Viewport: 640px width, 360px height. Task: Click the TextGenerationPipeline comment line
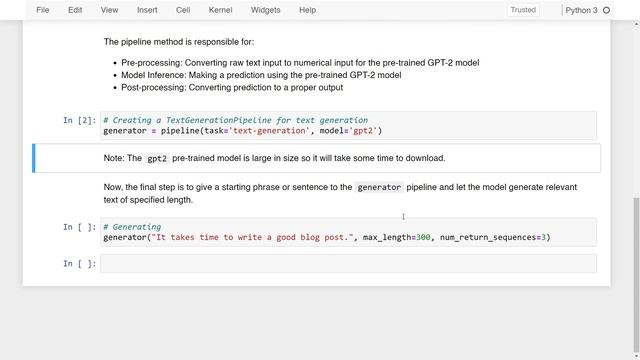(236, 120)
